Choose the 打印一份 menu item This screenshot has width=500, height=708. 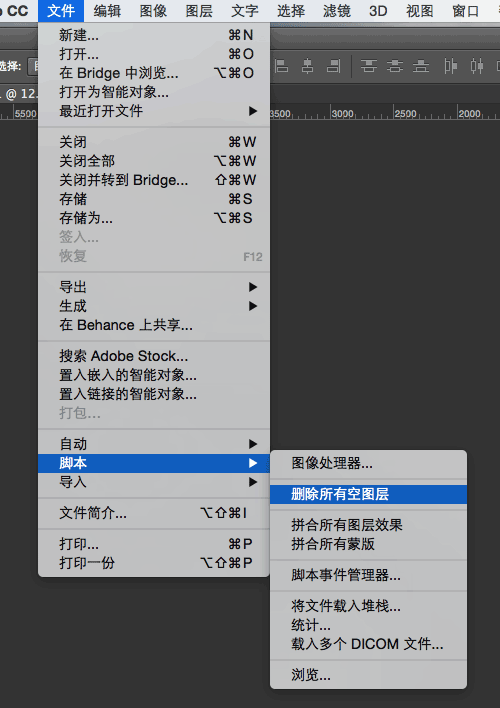(154, 563)
